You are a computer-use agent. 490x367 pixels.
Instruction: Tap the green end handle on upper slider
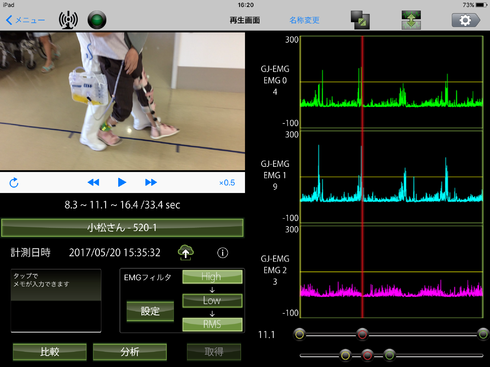click(483, 334)
